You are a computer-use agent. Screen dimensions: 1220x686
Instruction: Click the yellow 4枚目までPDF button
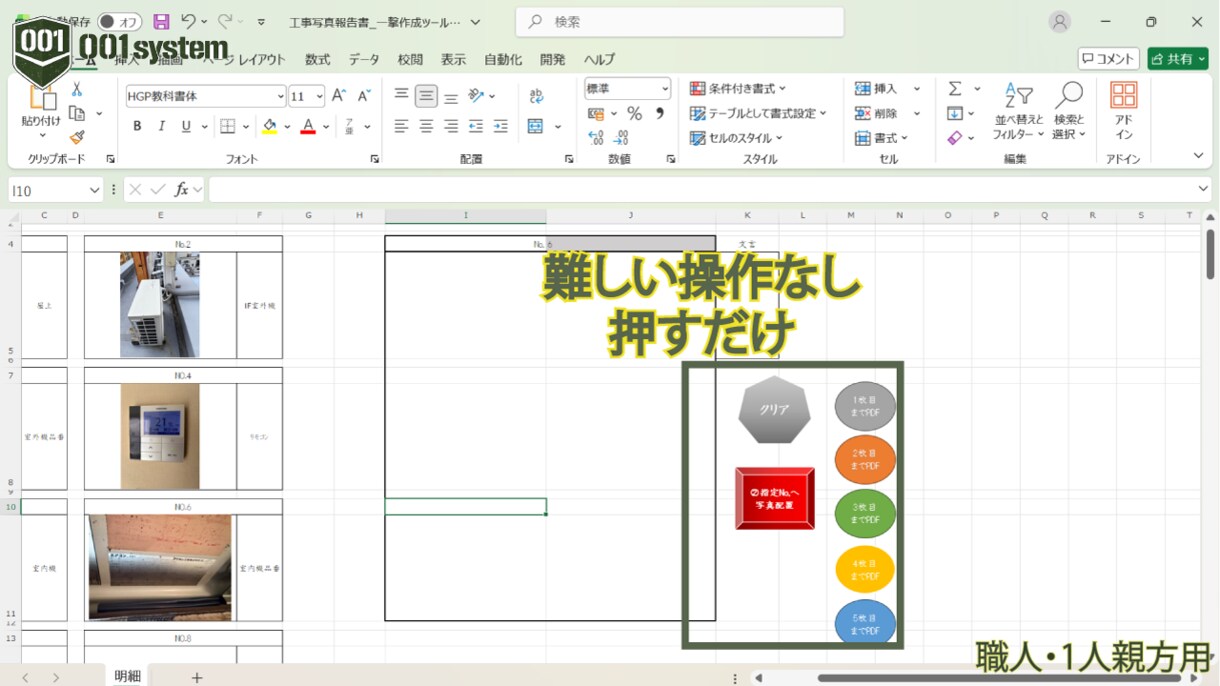pyautogui.click(x=865, y=570)
